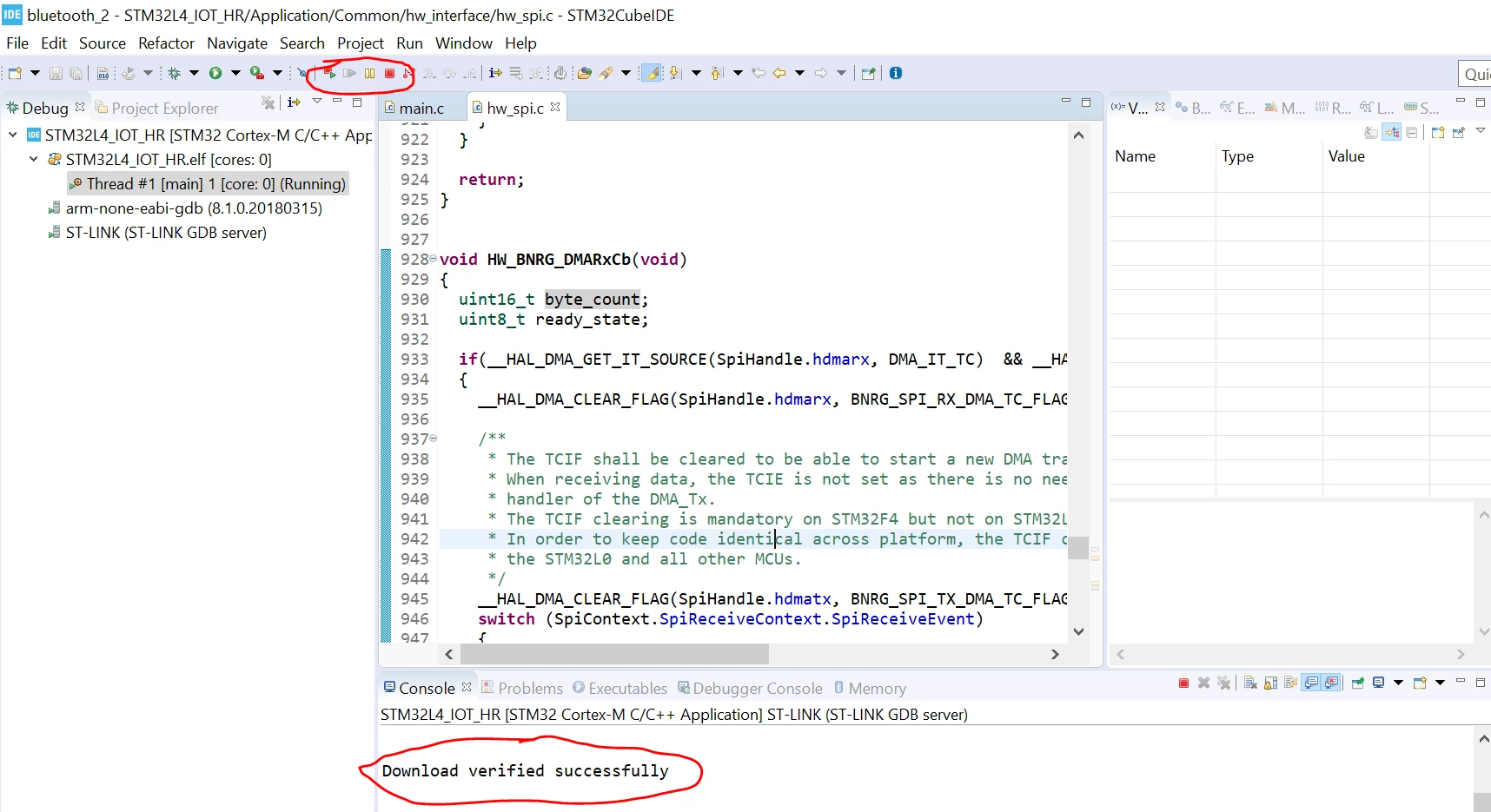Select arm-none-eabi-gdb process entry

tap(194, 208)
